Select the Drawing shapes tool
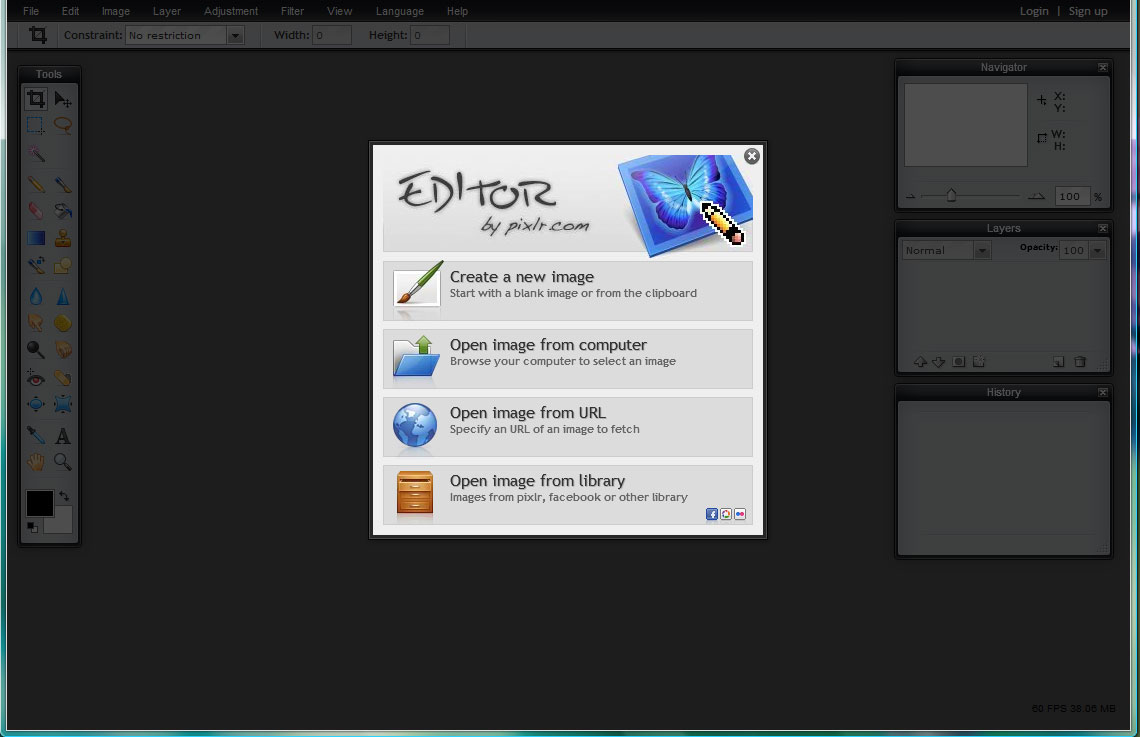The image size is (1140, 737). click(63, 265)
